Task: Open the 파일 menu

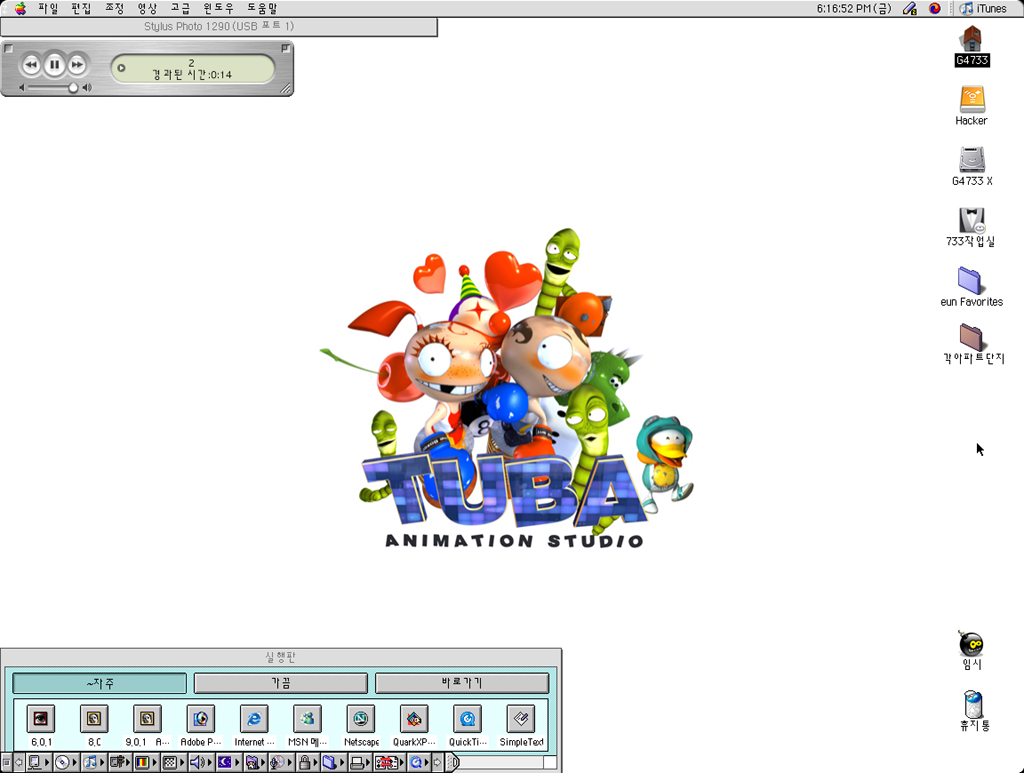Action: point(48,9)
